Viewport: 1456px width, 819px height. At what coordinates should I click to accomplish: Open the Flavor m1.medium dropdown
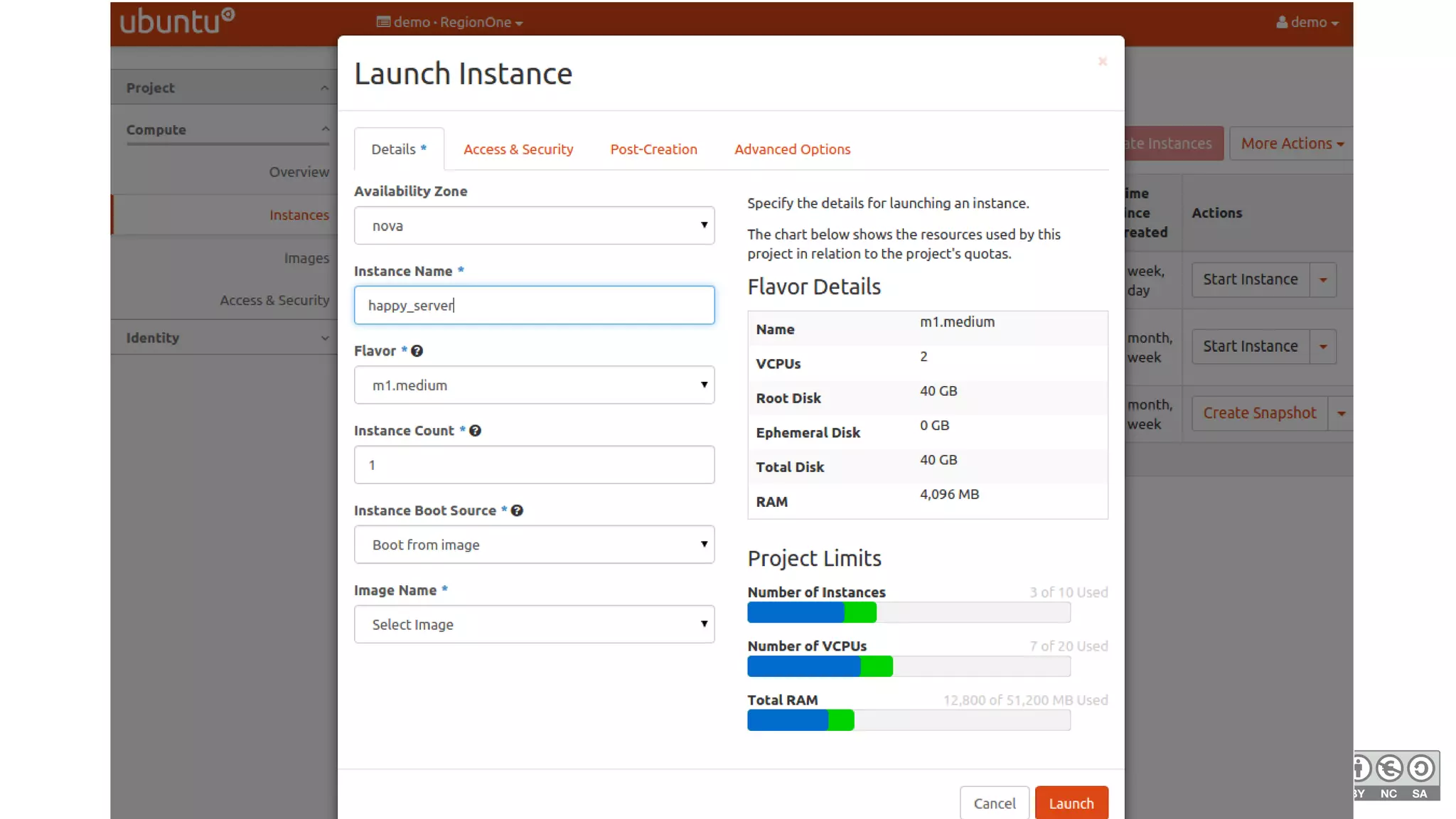534,385
